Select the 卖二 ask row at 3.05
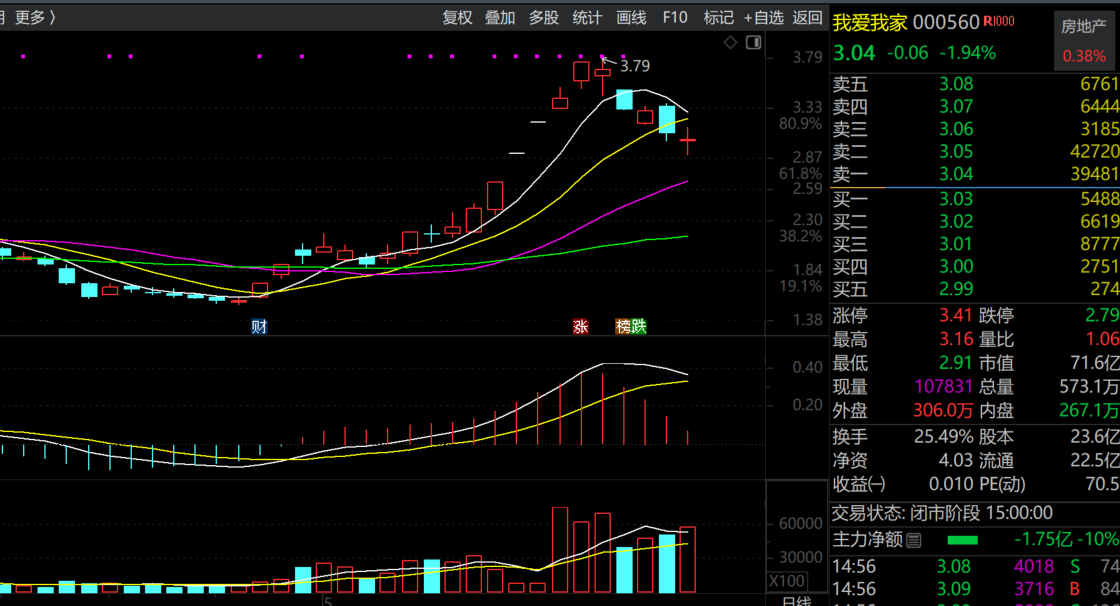1120x606 pixels. 976,152
